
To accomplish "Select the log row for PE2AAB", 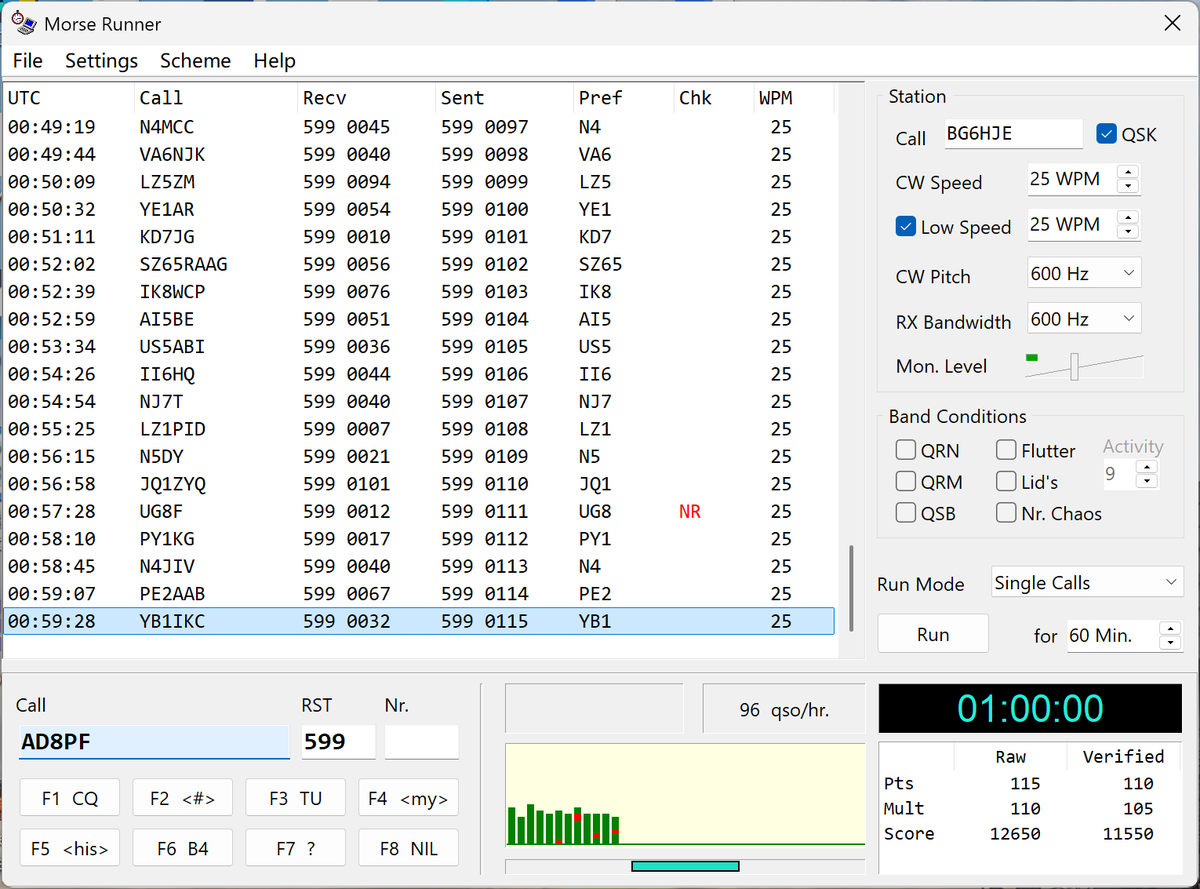I will pyautogui.click(x=419, y=594).
